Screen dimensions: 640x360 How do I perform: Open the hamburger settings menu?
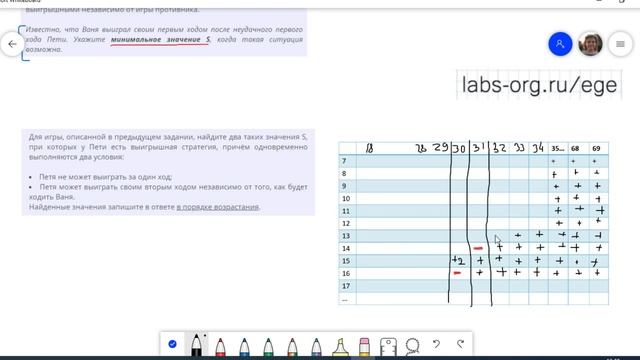point(620,44)
